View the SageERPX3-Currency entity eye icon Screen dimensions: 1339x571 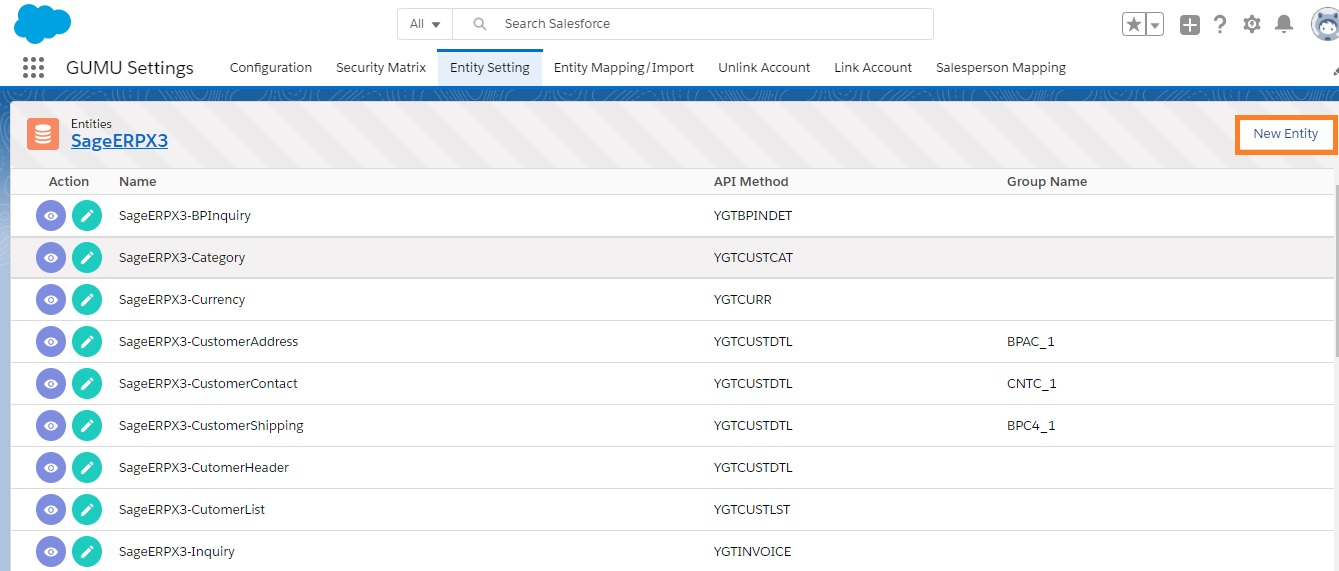[x=51, y=299]
